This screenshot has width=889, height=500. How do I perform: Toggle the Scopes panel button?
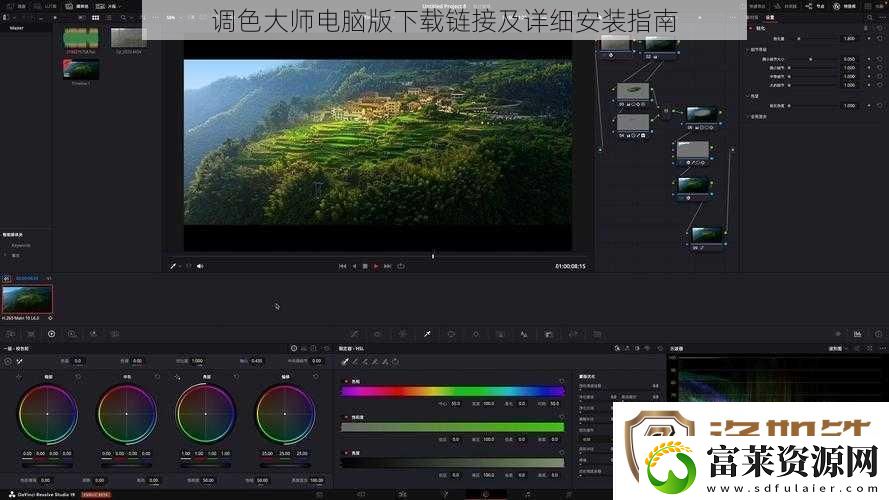[858, 334]
